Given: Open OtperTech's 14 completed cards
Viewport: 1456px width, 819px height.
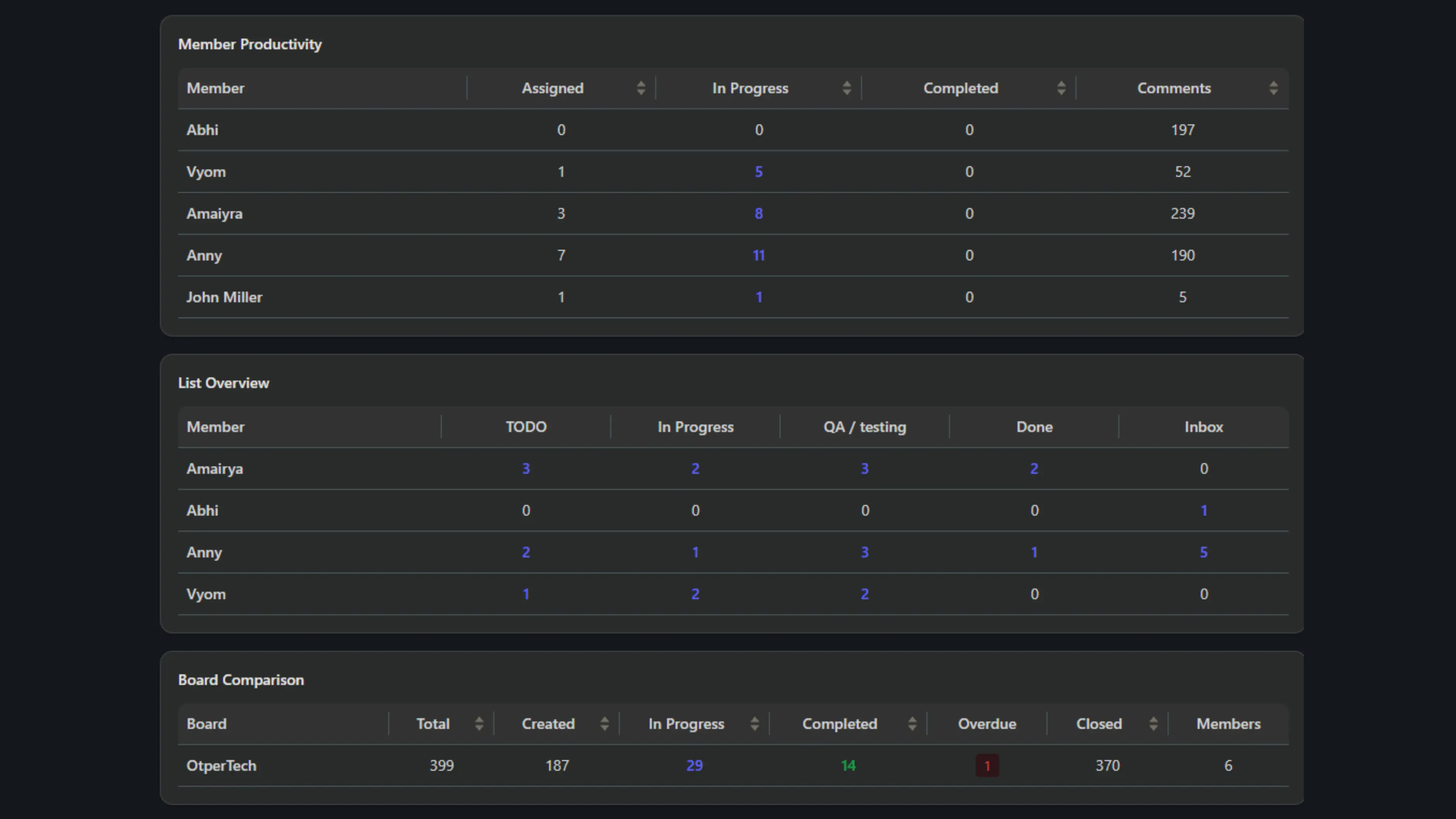Looking at the screenshot, I should pos(848,766).
